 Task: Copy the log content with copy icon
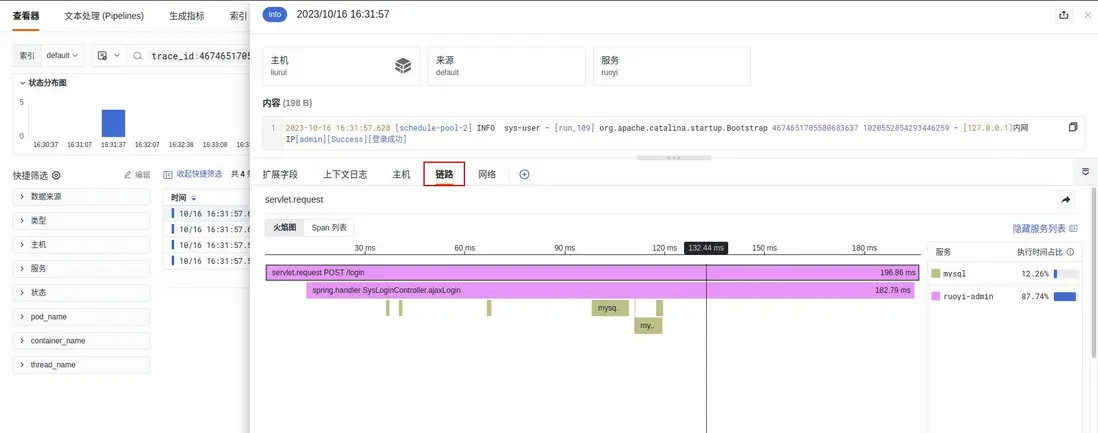1073,128
